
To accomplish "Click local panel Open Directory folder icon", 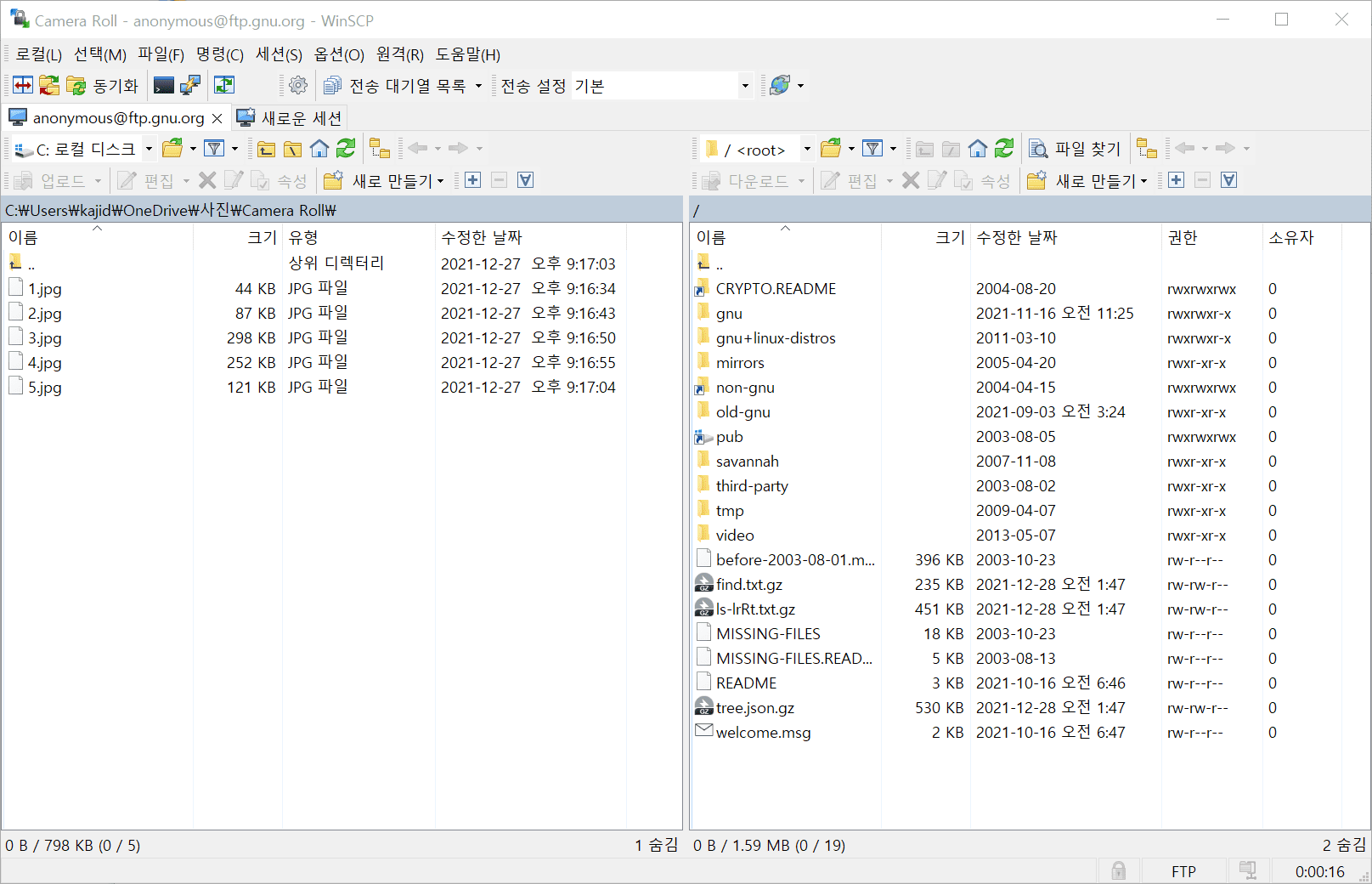I will 172,149.
